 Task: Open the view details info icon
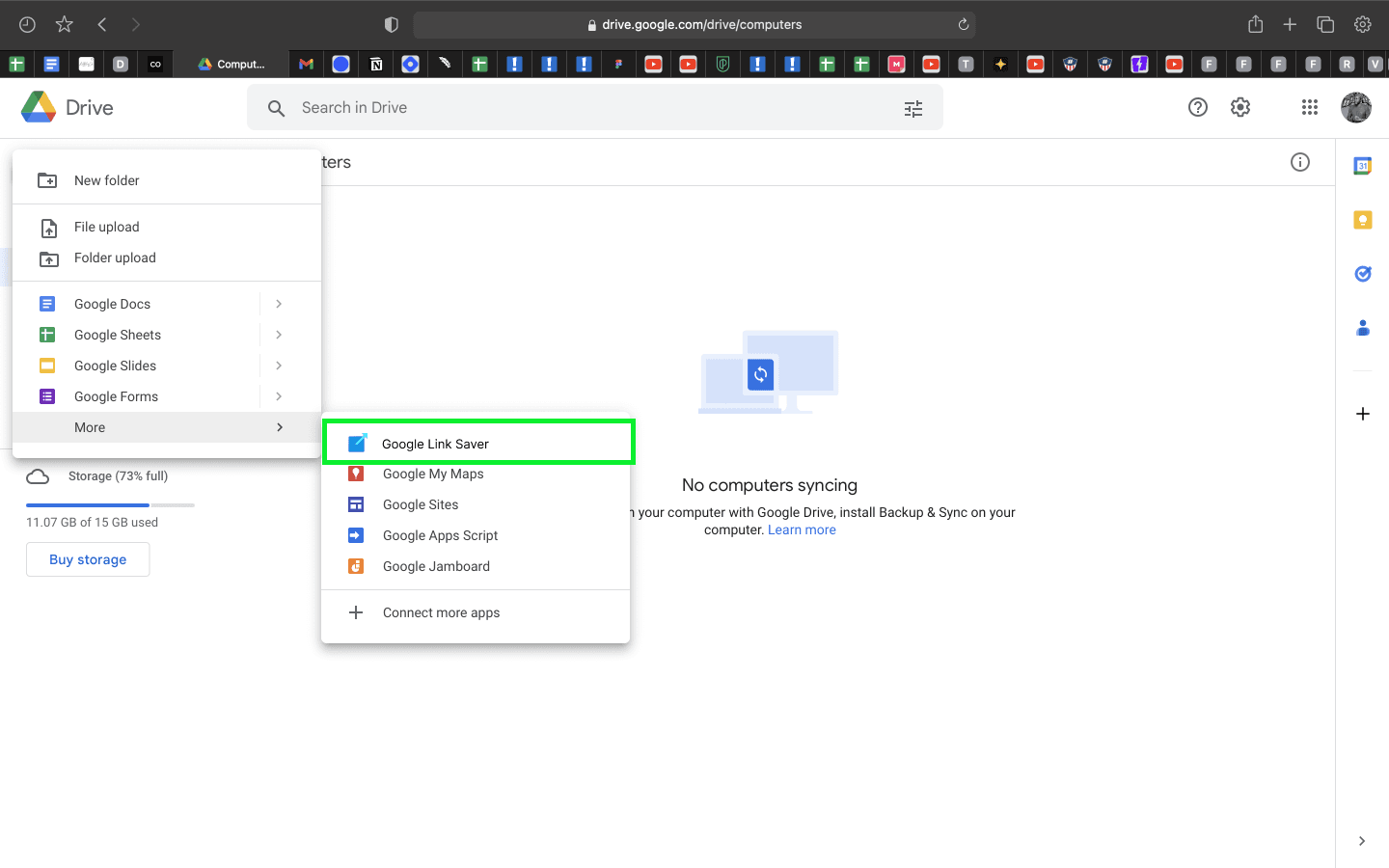(x=1299, y=162)
